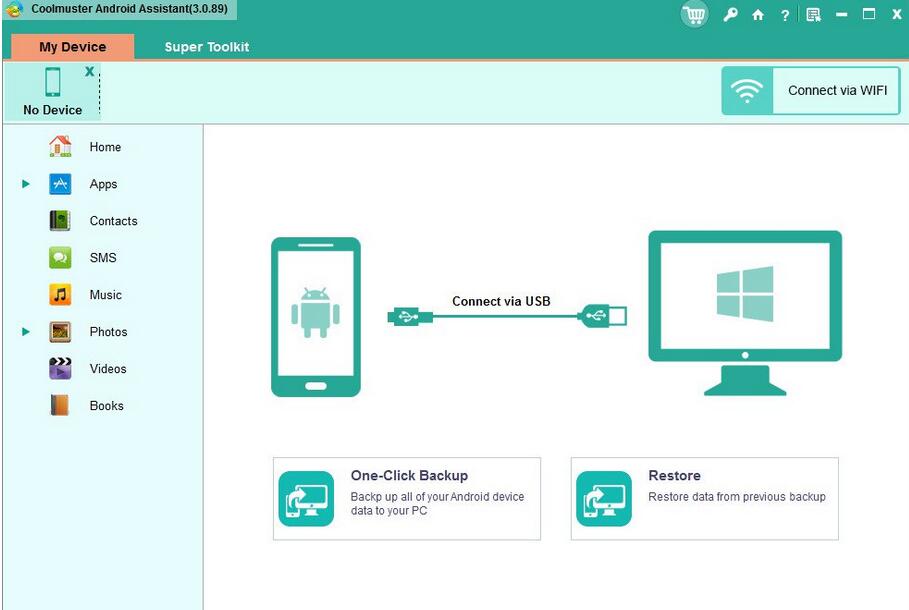Switch to the Super Toolkit tab
Viewport: 909px width, 610px height.
pyautogui.click(x=207, y=46)
